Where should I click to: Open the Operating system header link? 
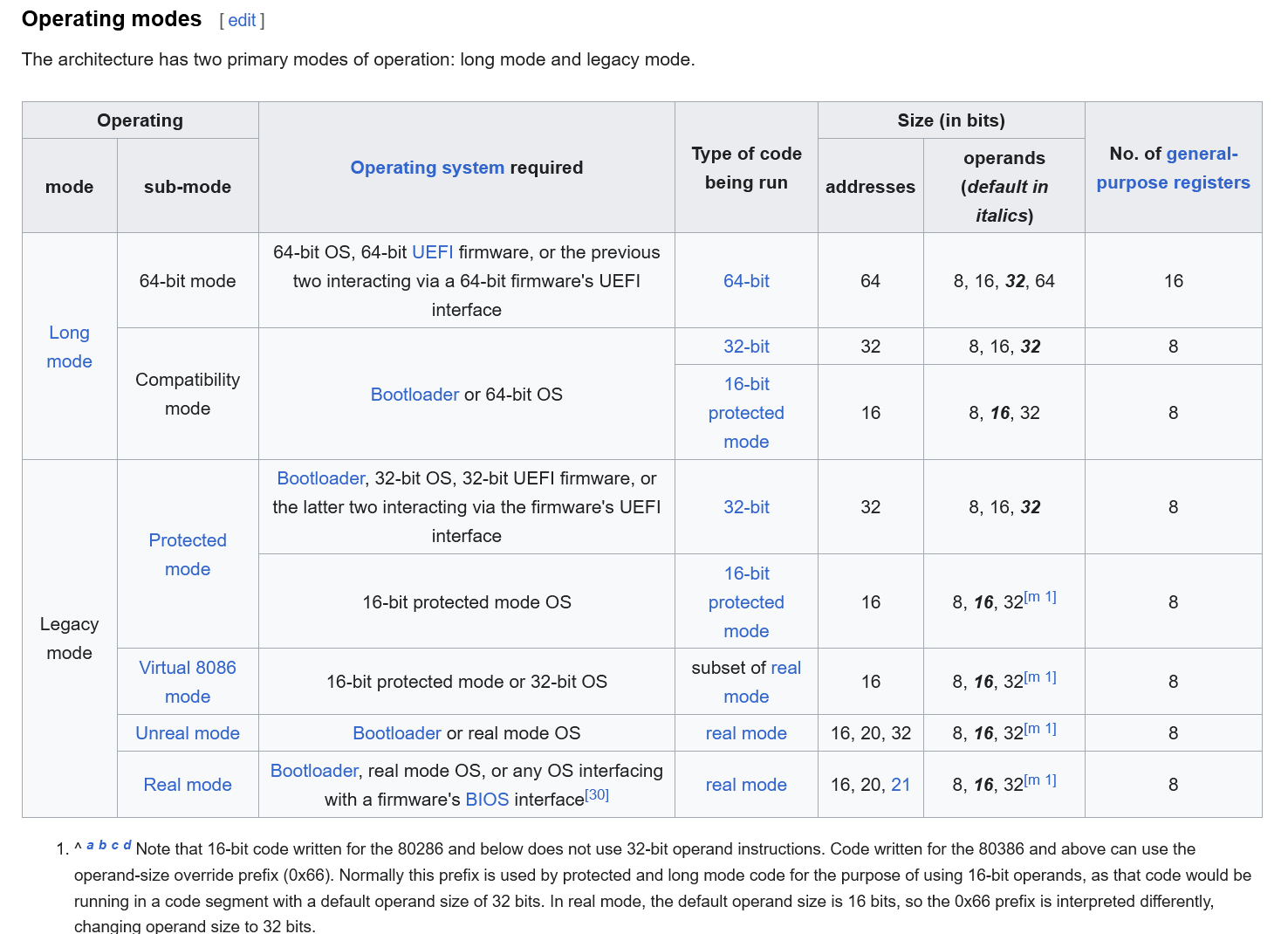coord(428,168)
